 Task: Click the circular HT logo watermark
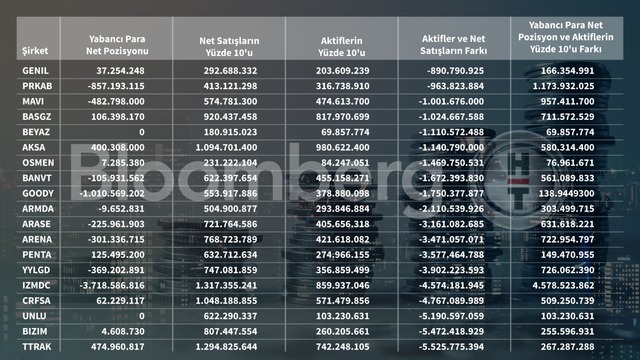coord(519,181)
